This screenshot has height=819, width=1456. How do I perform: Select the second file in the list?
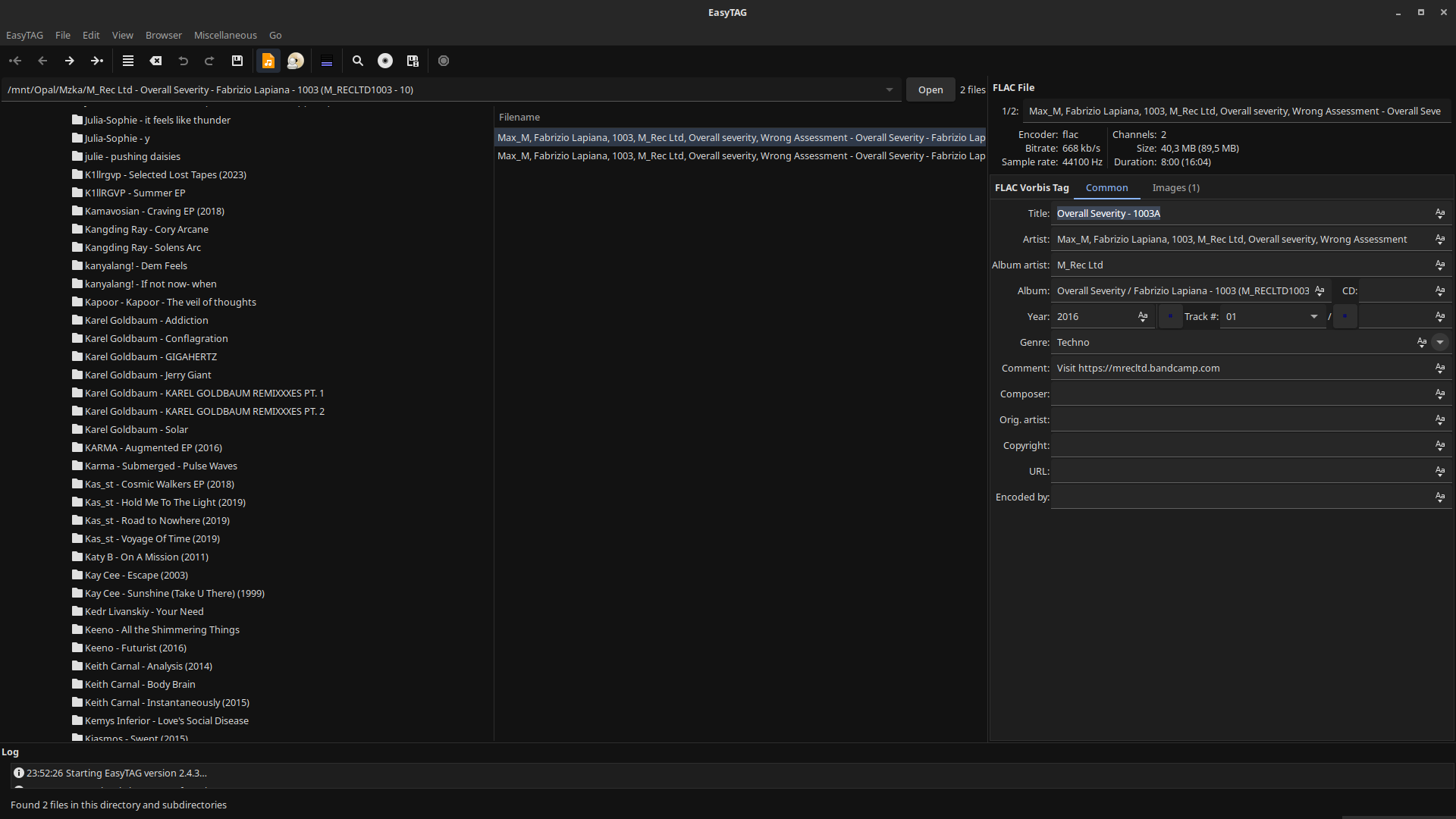[x=740, y=155]
